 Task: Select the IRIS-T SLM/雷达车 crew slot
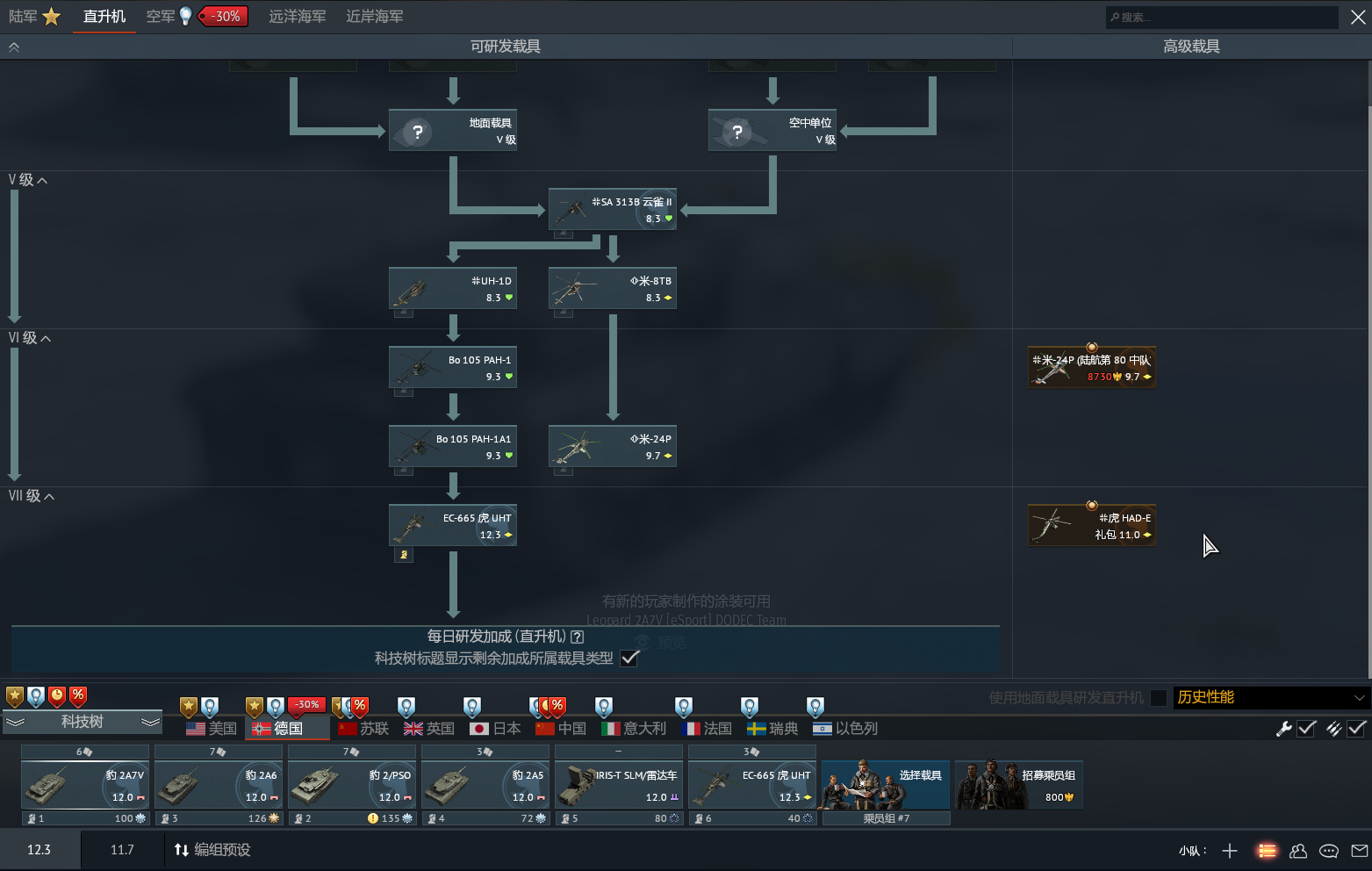tap(619, 785)
